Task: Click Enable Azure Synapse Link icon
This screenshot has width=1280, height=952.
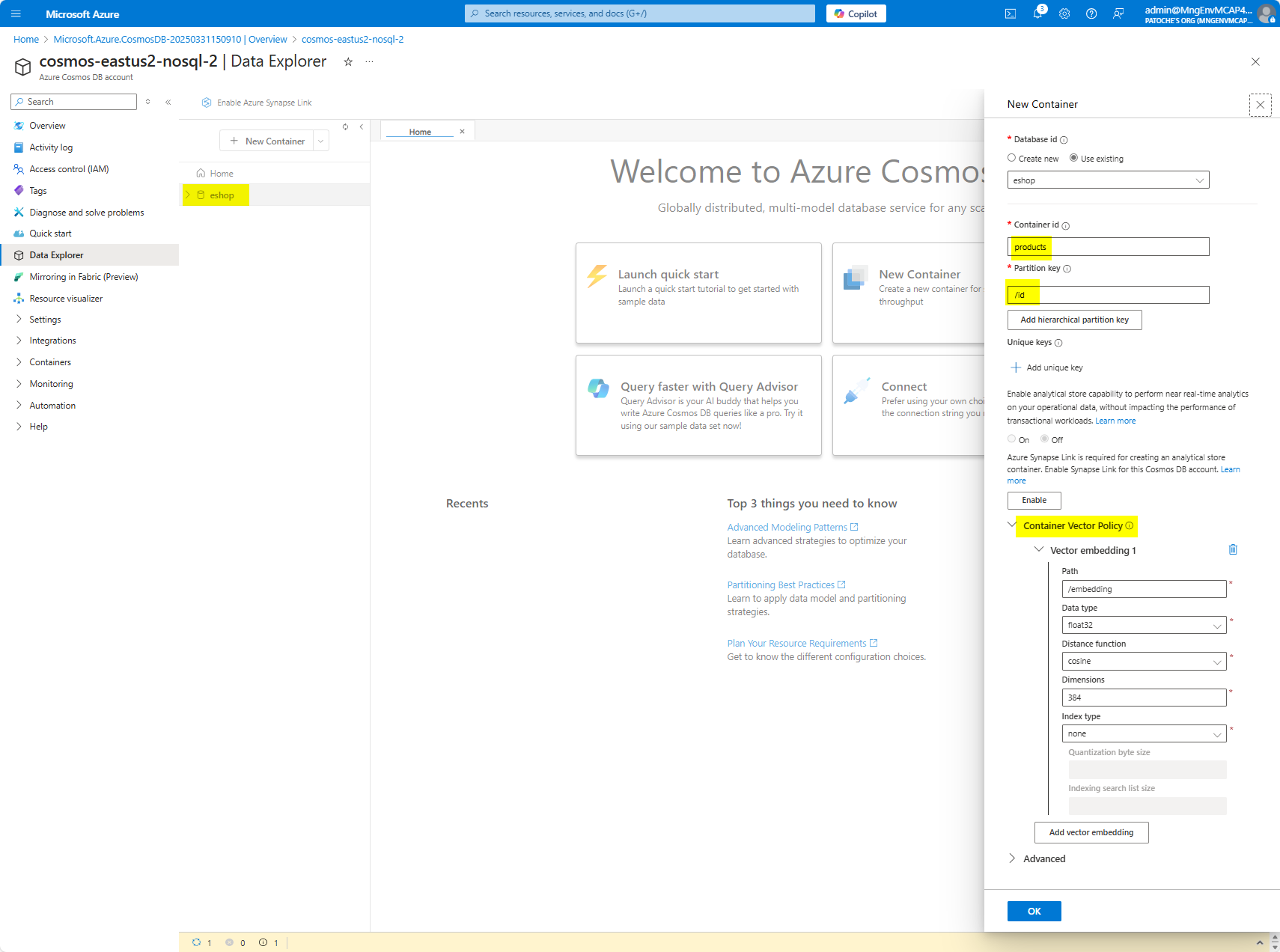Action: (x=207, y=103)
